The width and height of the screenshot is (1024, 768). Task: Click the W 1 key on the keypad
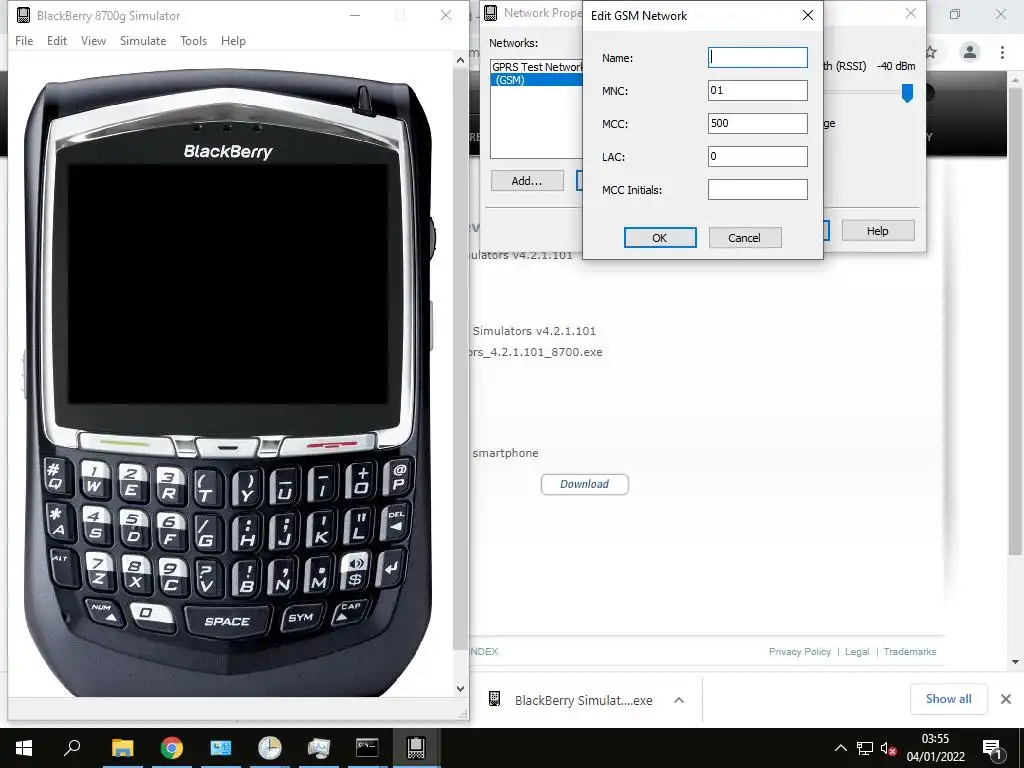(x=94, y=480)
